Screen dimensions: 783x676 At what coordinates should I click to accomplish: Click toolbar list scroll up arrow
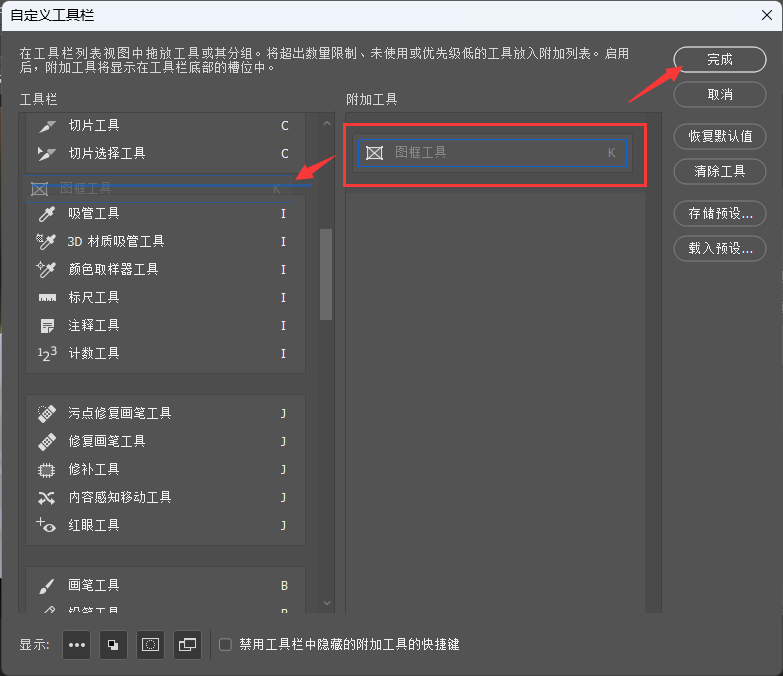[x=327, y=123]
